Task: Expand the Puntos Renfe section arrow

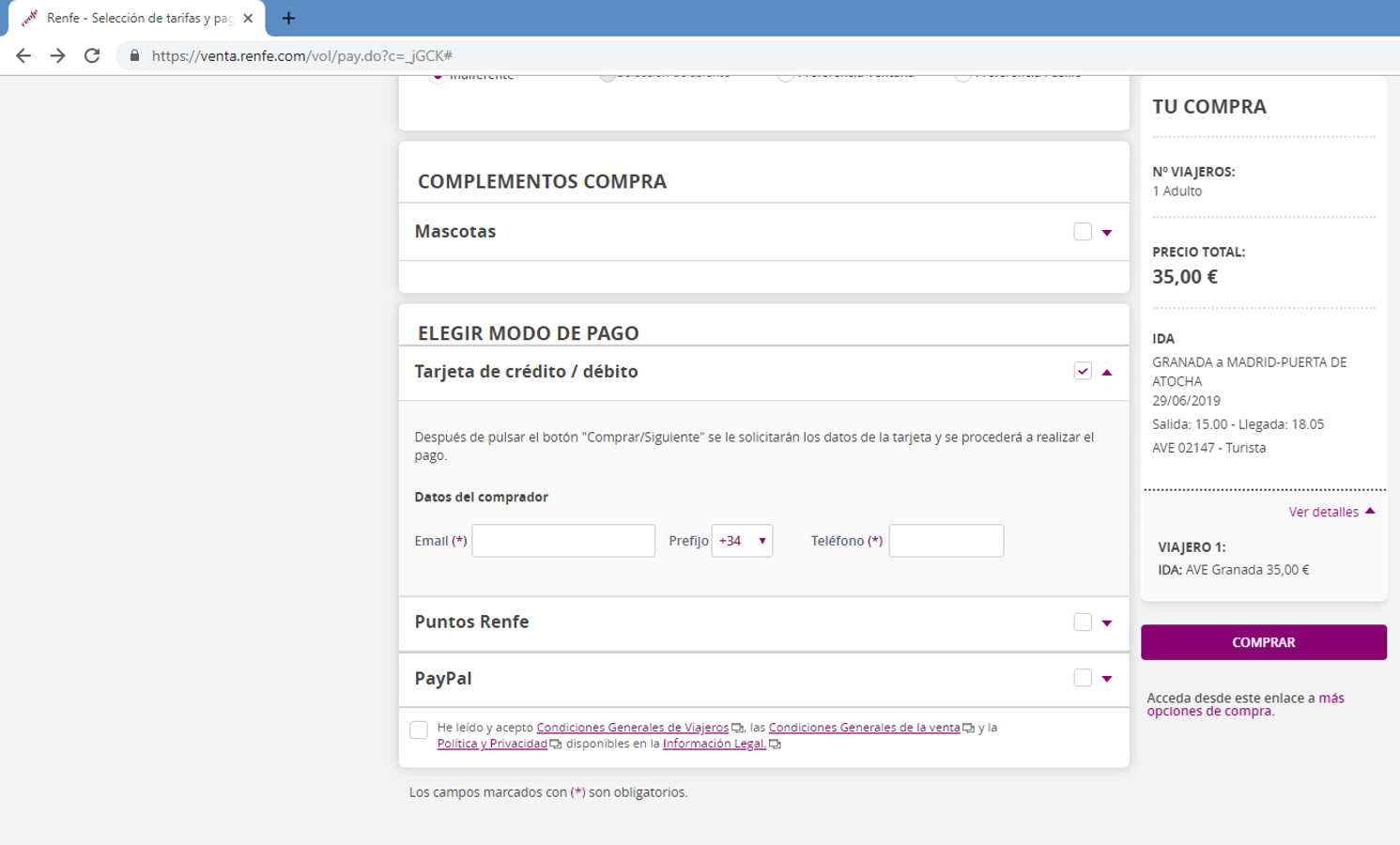Action: [1107, 622]
